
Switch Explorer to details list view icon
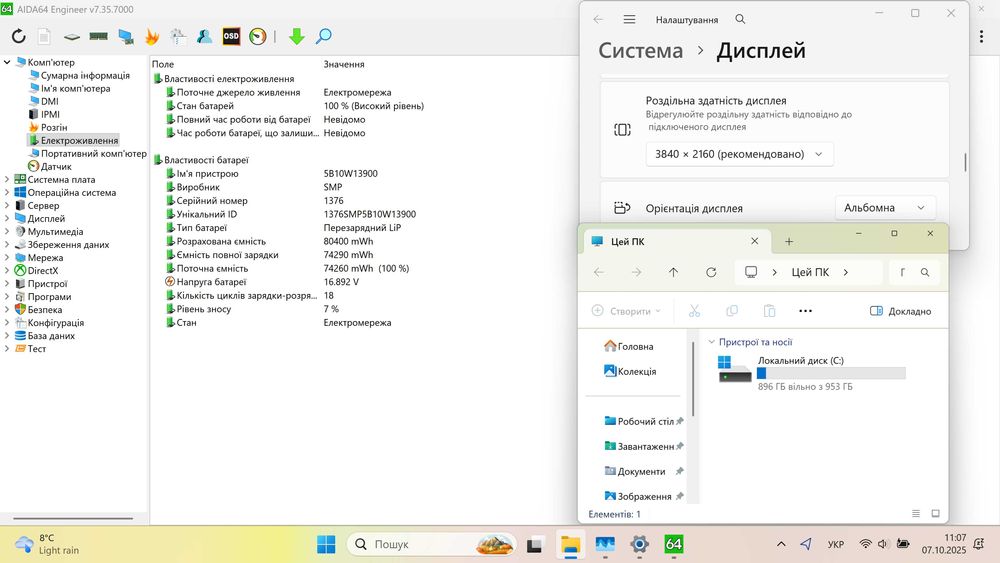916,513
